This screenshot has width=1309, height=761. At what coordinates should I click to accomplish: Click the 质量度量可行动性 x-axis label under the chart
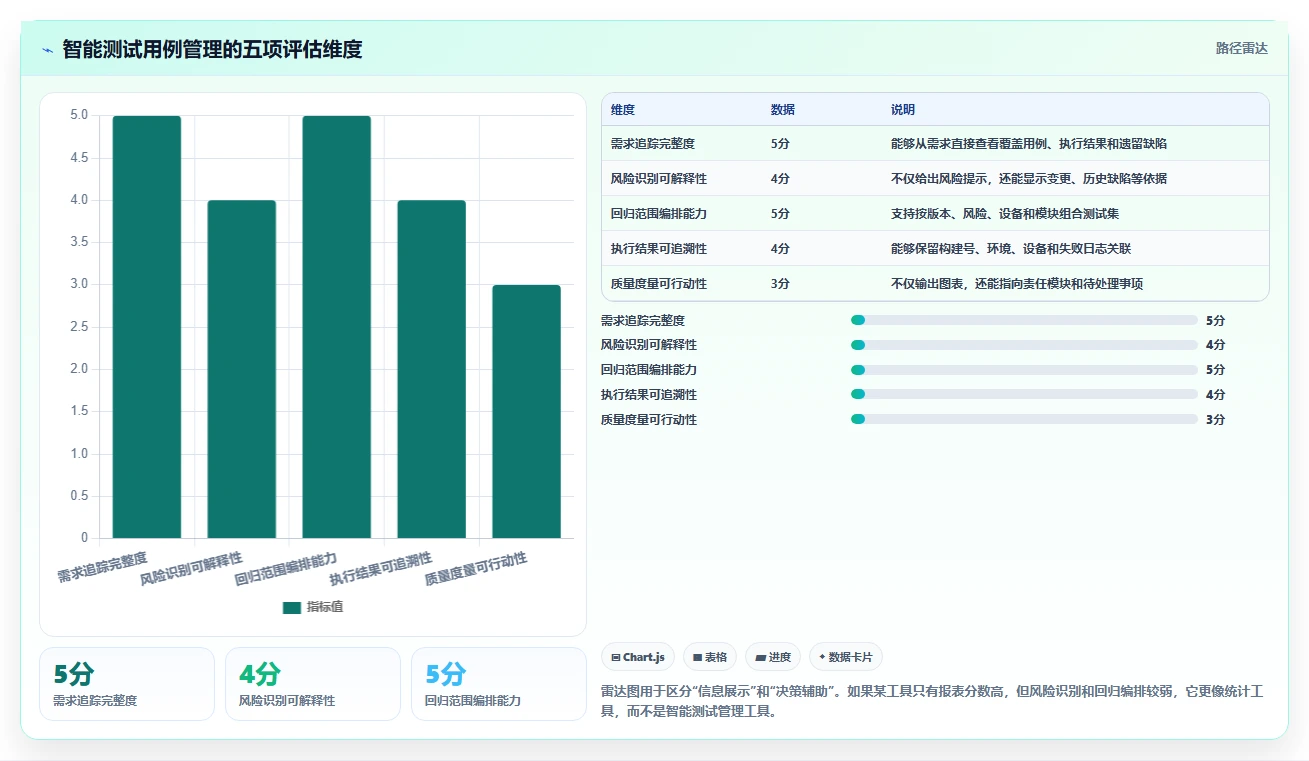coord(477,567)
